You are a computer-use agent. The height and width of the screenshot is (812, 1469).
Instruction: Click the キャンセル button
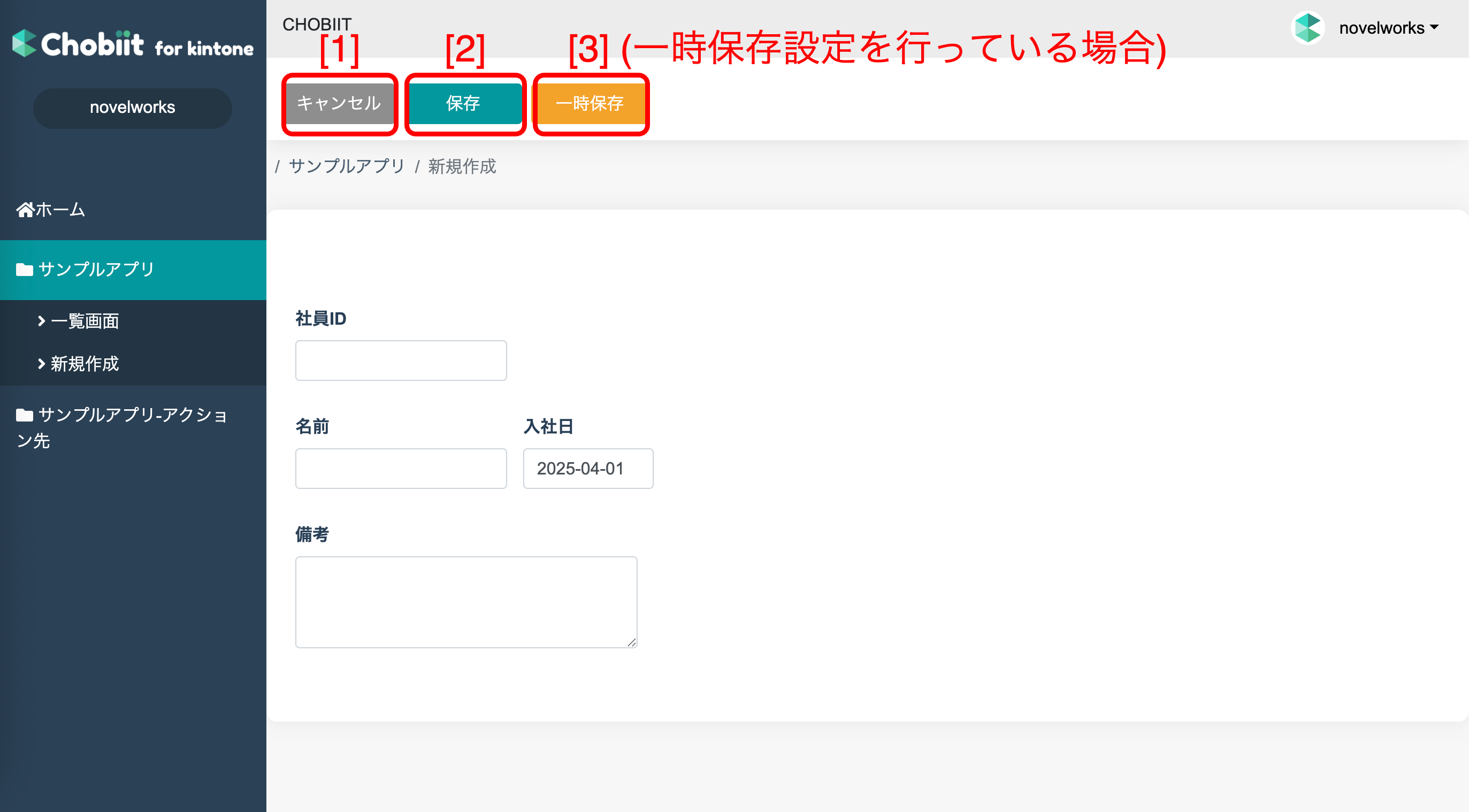click(x=339, y=103)
